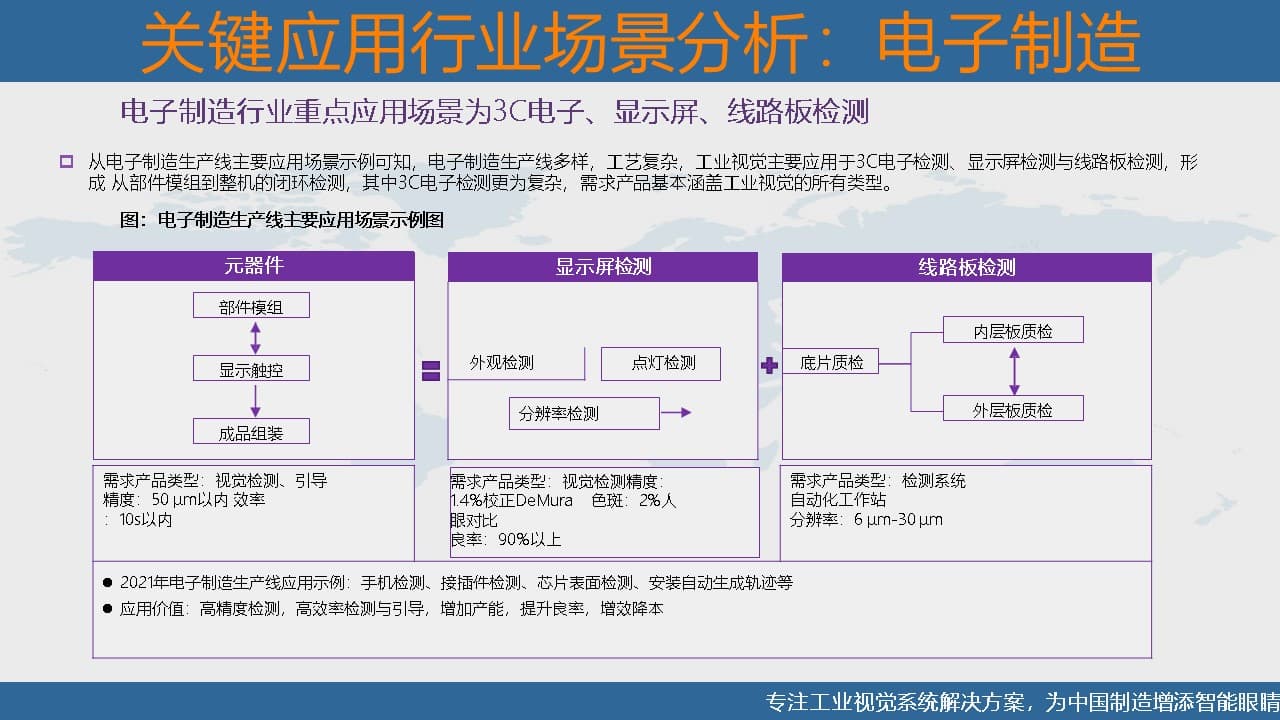Click the purple equals sign between diagrams
This screenshot has height=720, width=1280.
(431, 371)
